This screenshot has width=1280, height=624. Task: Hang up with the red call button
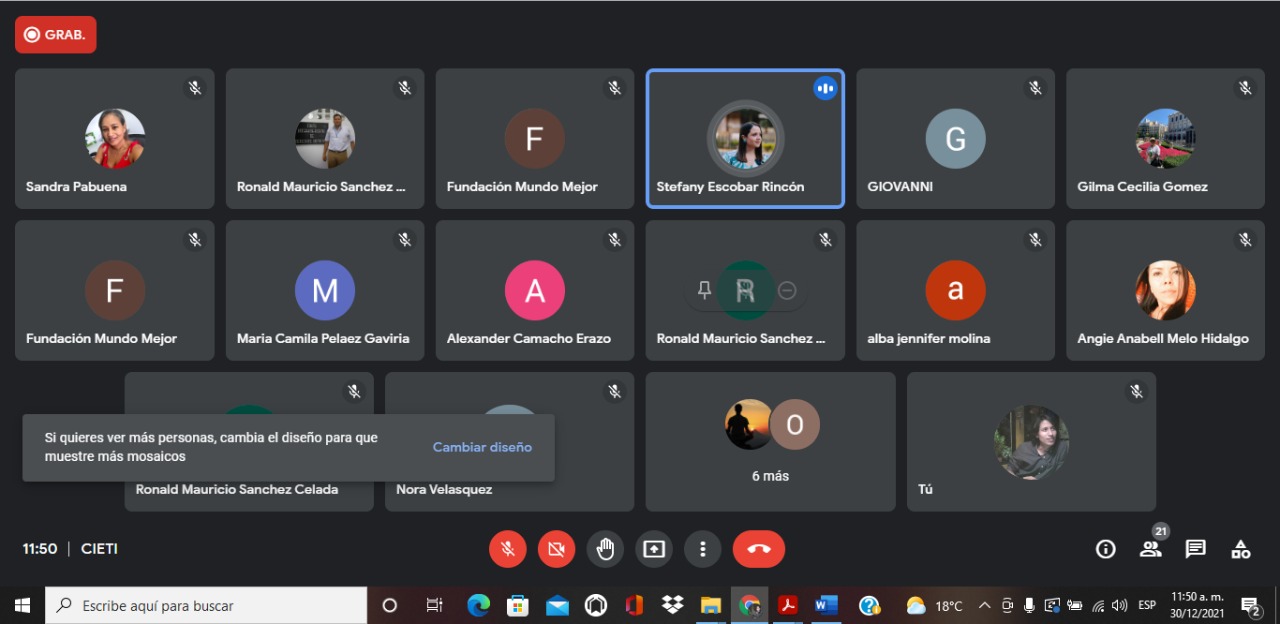pyautogui.click(x=758, y=549)
